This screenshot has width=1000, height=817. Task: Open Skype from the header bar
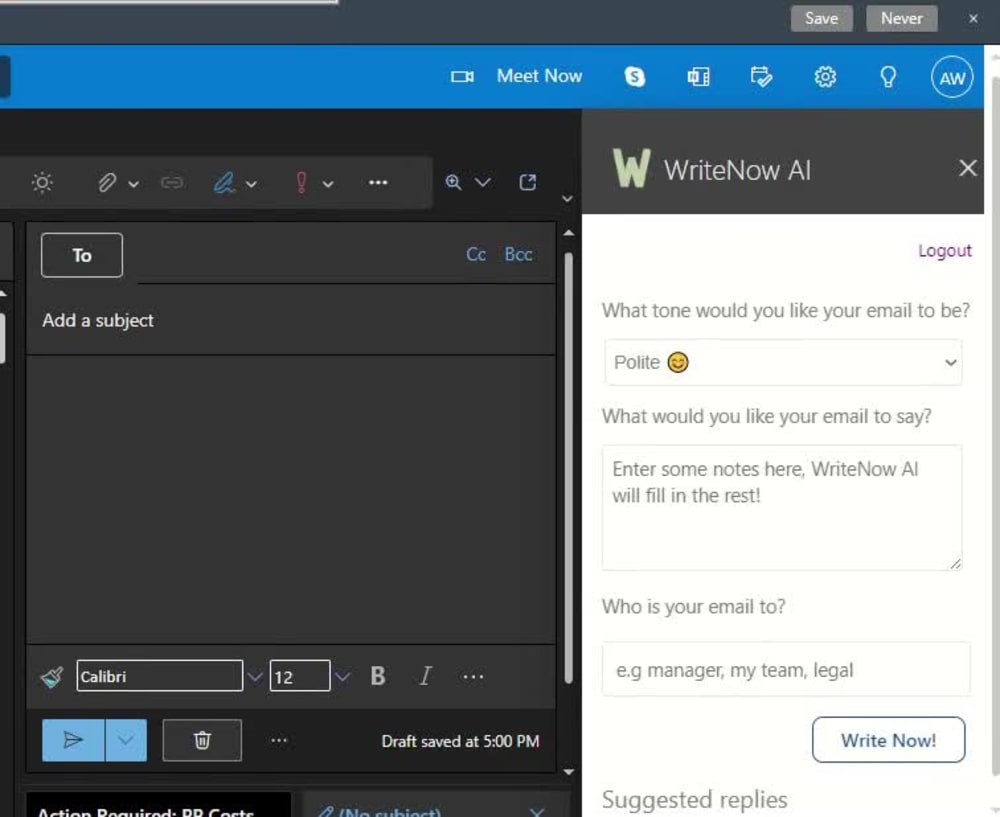click(635, 76)
